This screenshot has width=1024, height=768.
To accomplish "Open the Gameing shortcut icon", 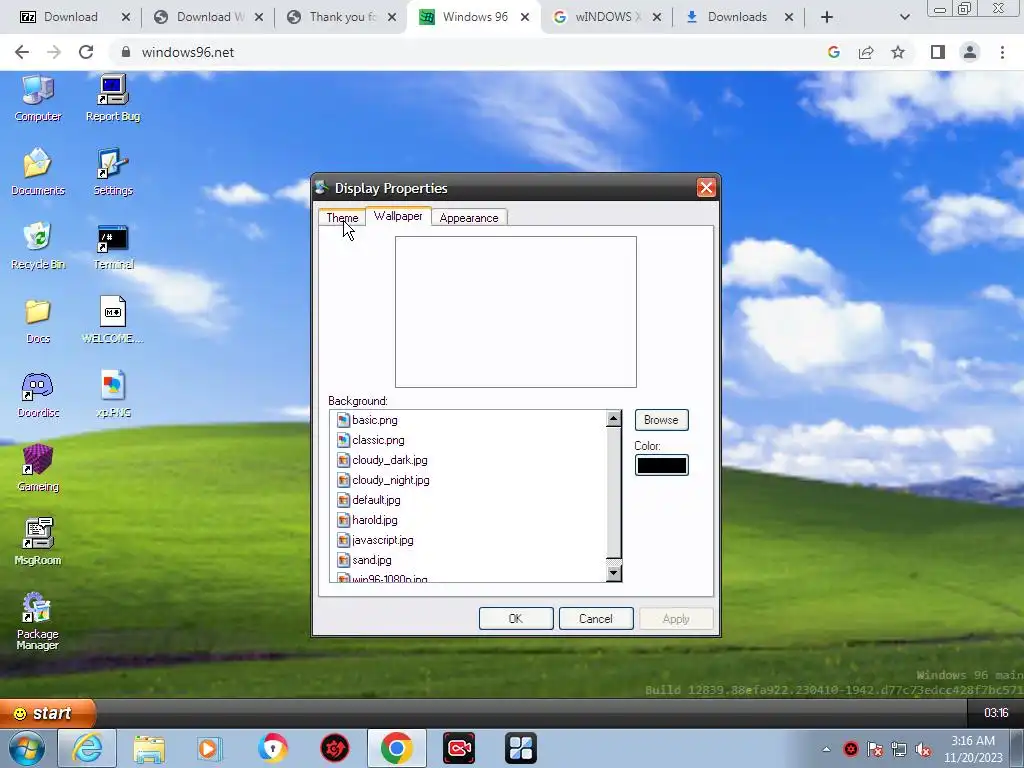I will (x=37, y=468).
